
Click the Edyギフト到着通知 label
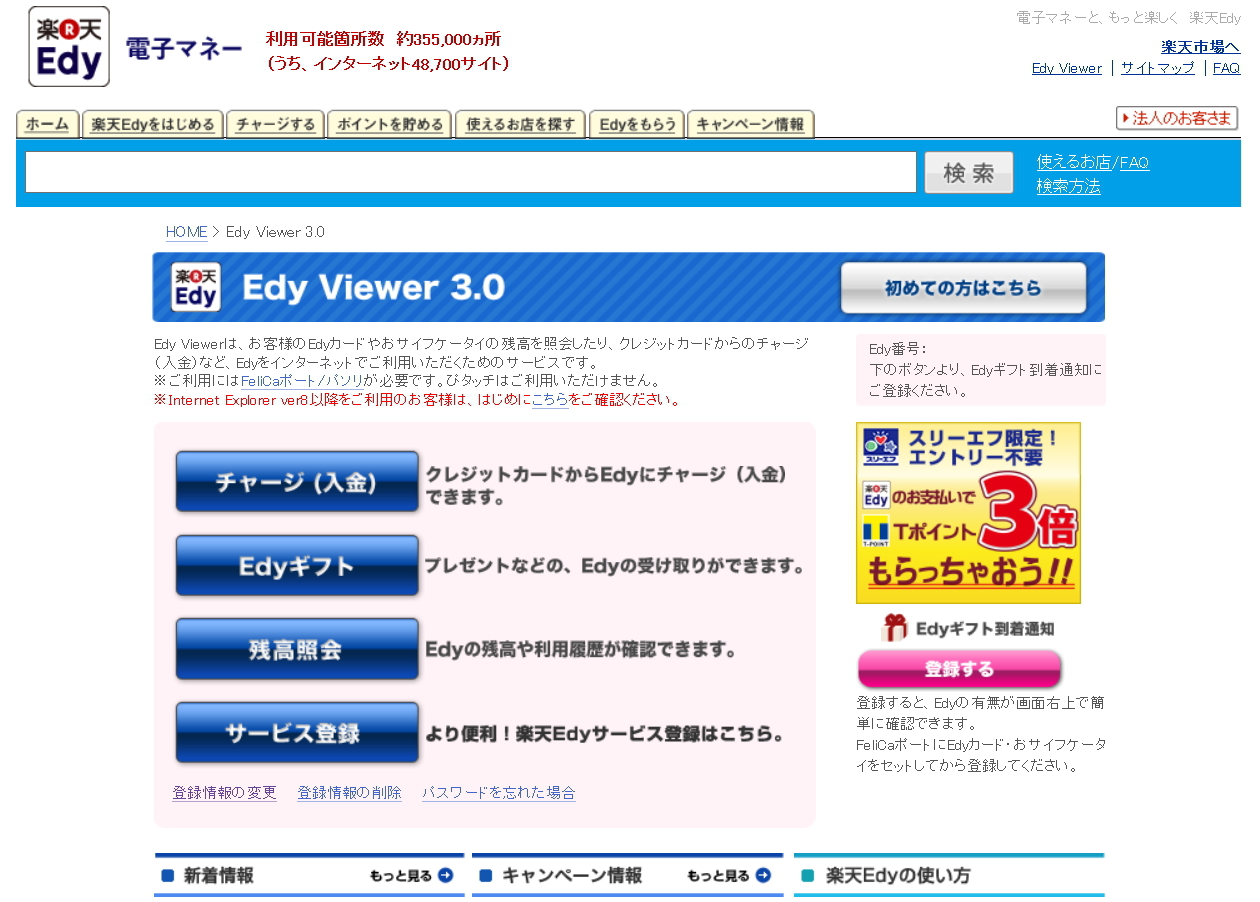pos(985,629)
